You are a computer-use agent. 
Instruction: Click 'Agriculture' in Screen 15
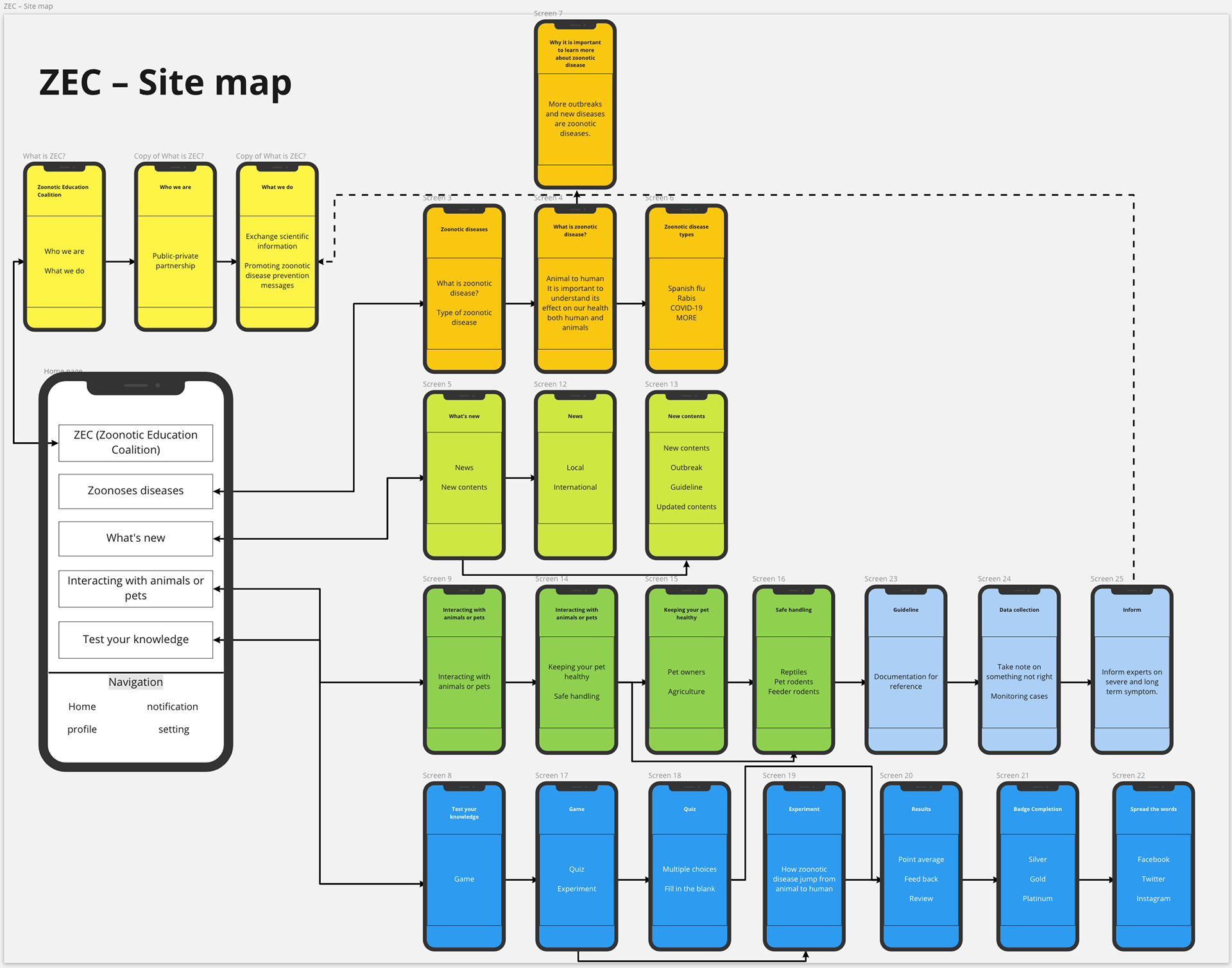click(687, 692)
